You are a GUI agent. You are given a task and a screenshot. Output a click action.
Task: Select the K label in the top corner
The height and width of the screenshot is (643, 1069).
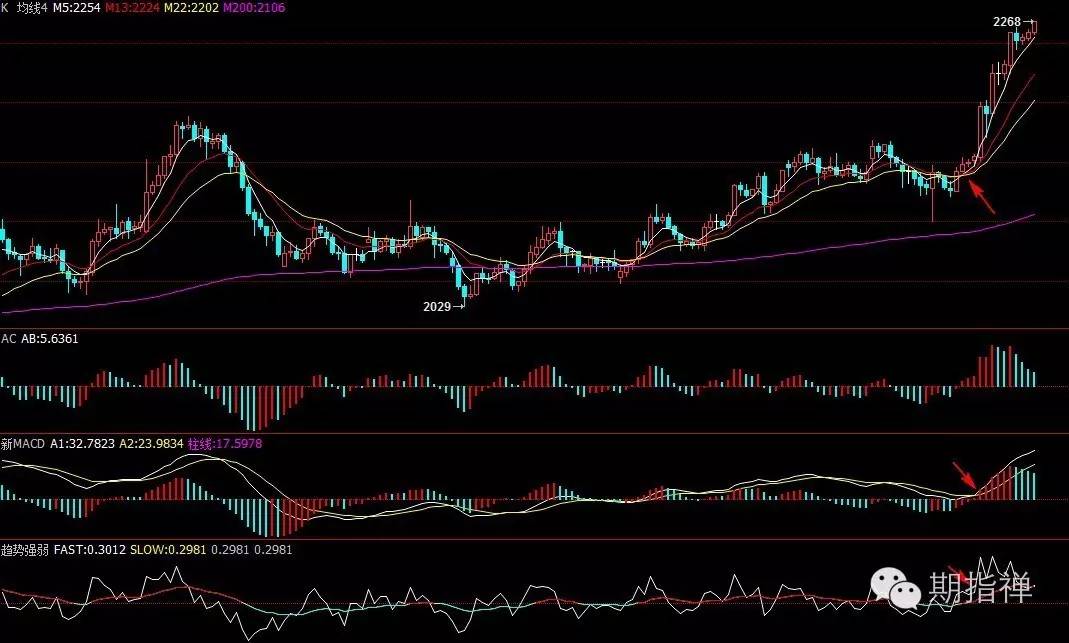[5, 8]
